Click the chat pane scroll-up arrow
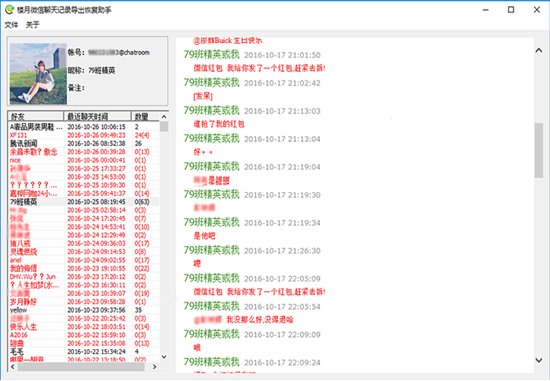Viewport: 550px width, 381px height. click(x=538, y=51)
